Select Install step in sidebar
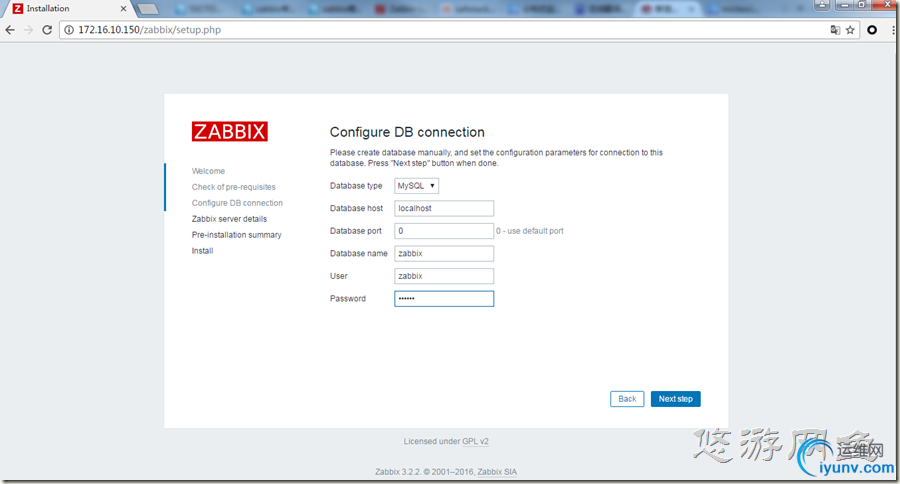 pyautogui.click(x=202, y=251)
